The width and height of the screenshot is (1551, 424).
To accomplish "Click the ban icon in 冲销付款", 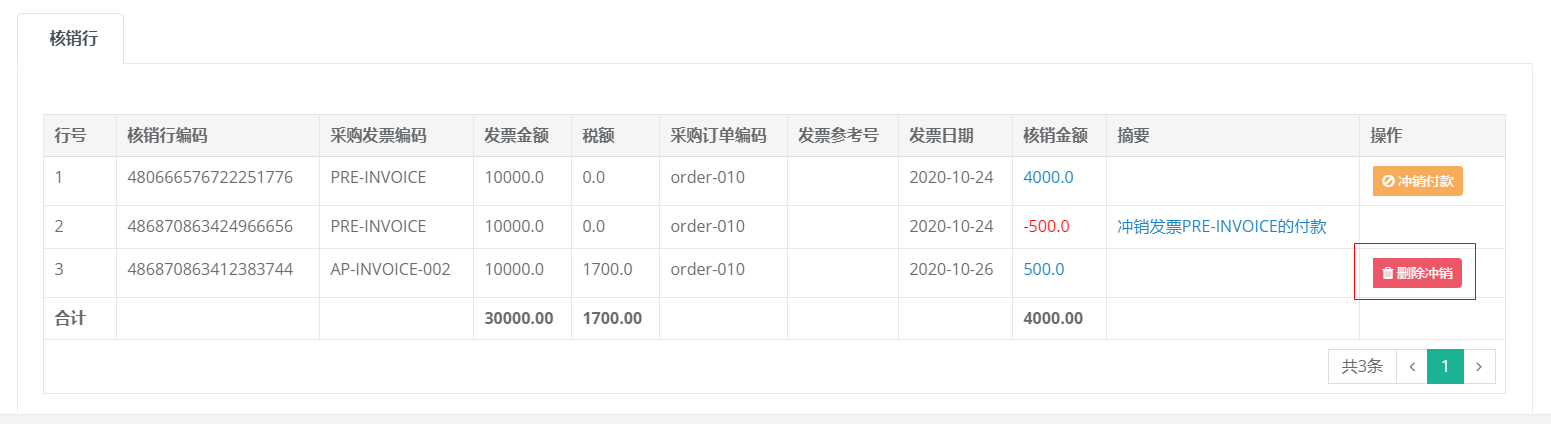I will (1388, 181).
